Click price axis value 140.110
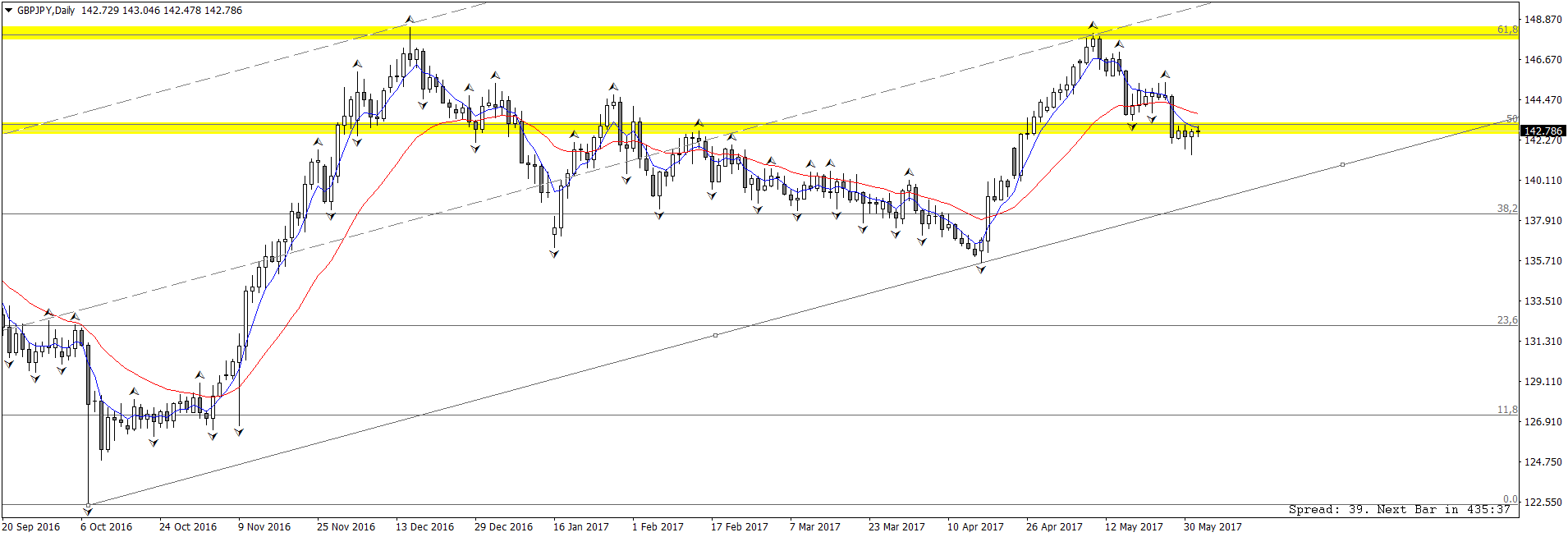This screenshot has width=1568, height=537. 1543,181
